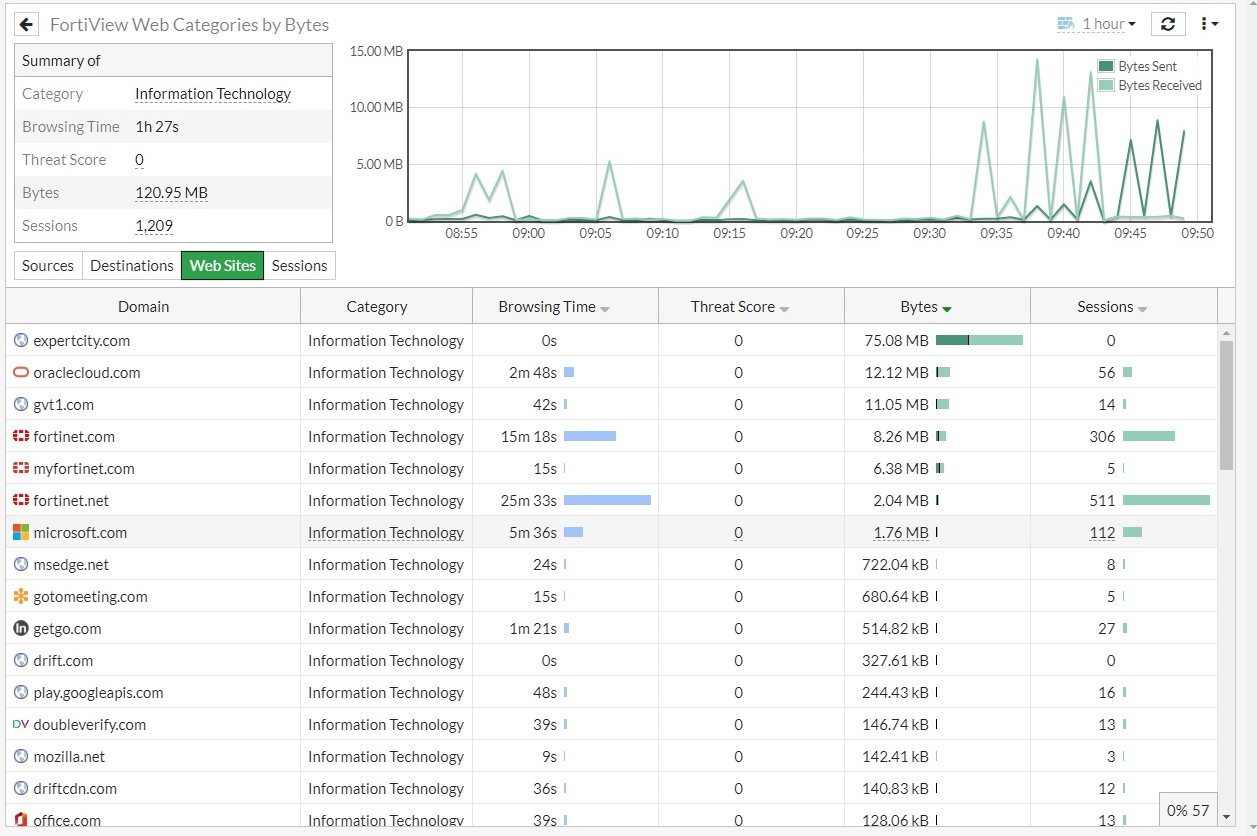Image resolution: width=1257 pixels, height=836 pixels.
Task: Click the table vertical scrollbar thumb
Action: (x=1227, y=405)
